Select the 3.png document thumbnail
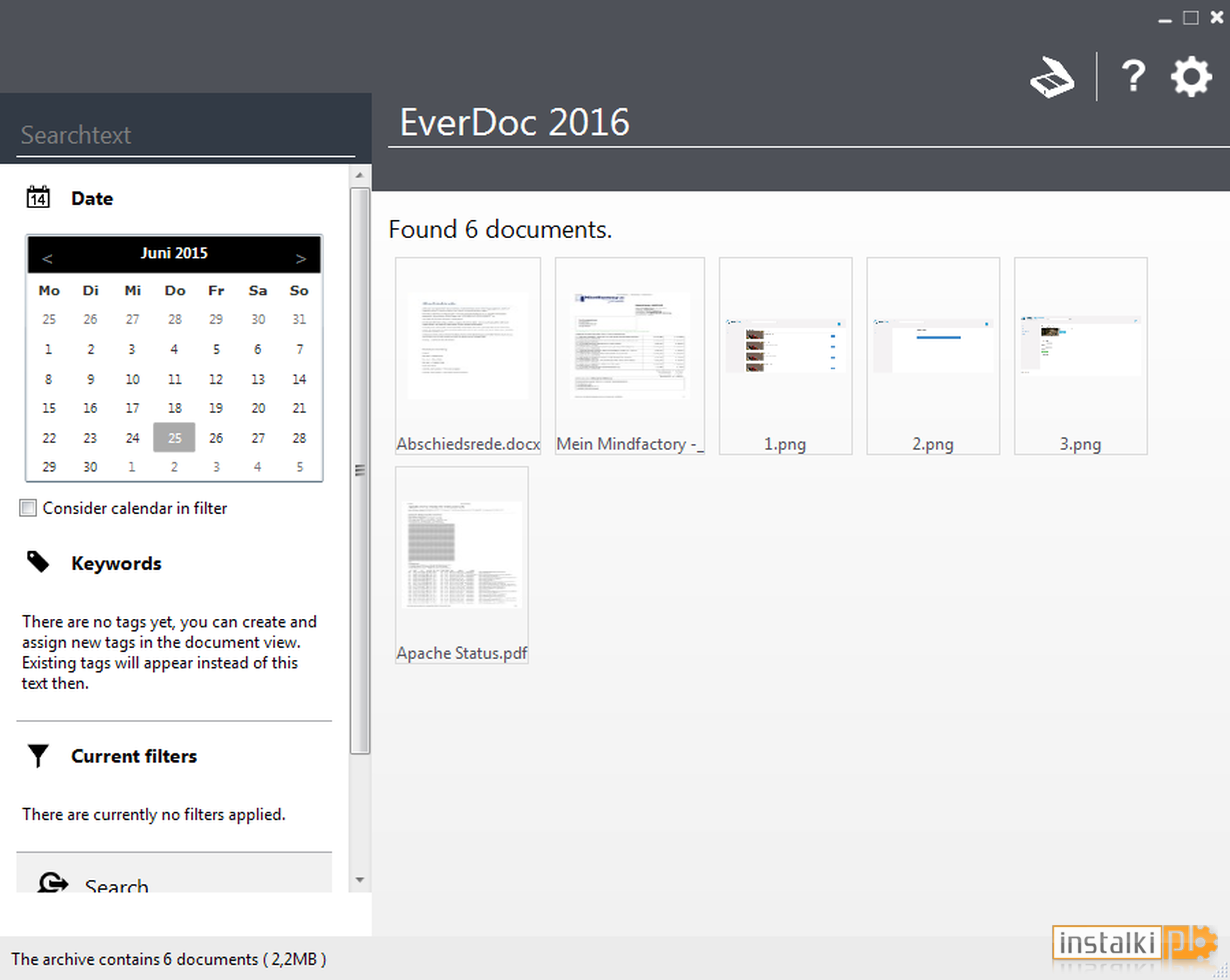Screen dimensions: 1230x980 tap(1081, 356)
